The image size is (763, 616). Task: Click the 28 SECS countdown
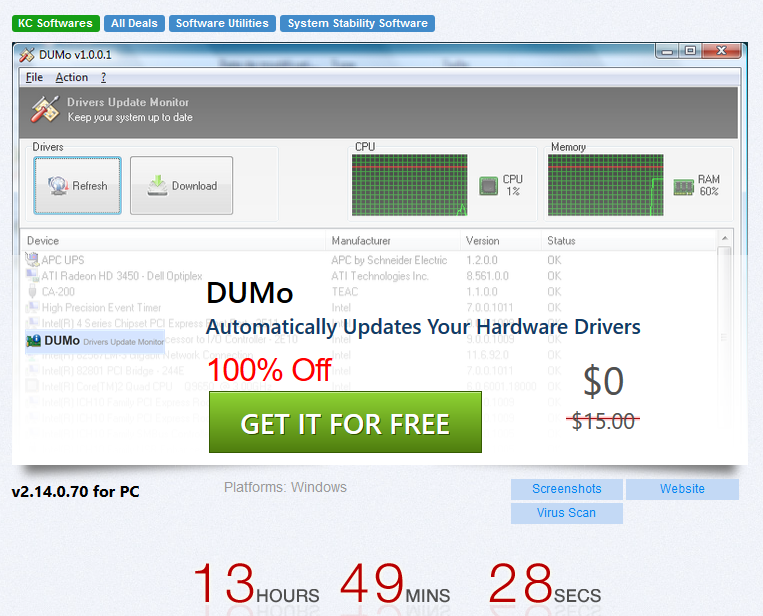pos(545,583)
